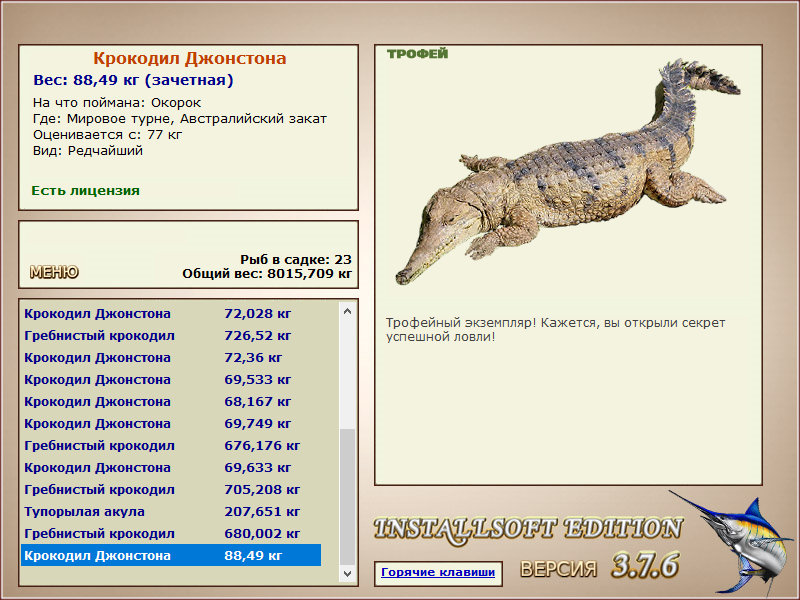Select Крокодил Джонстона 72,36 кг entry
The image size is (800, 600).
click(x=171, y=358)
